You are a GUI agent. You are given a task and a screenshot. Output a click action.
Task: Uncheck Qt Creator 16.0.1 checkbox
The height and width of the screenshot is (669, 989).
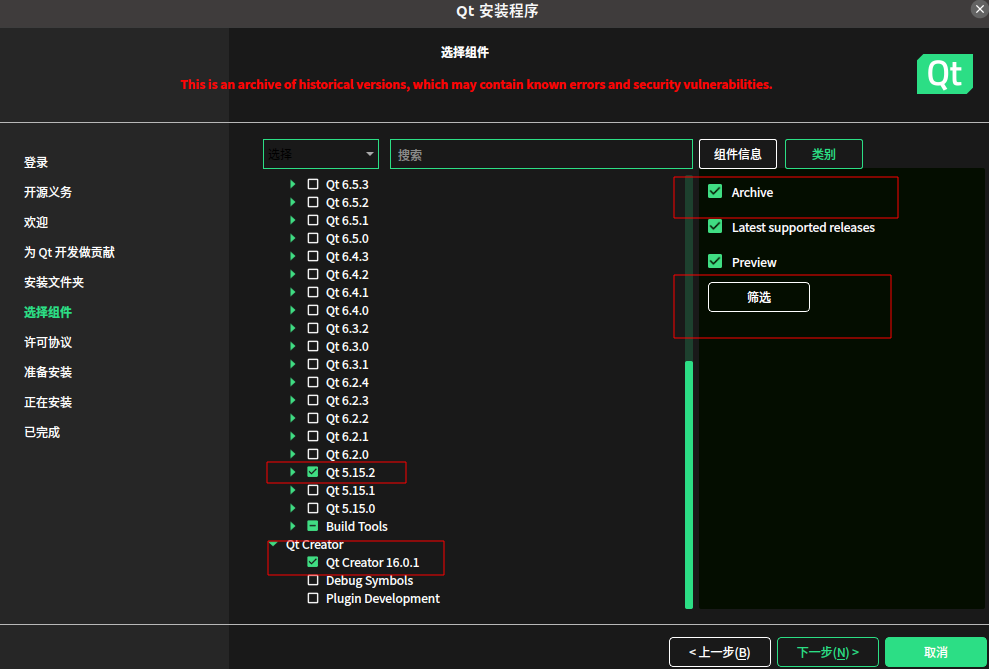click(x=312, y=561)
